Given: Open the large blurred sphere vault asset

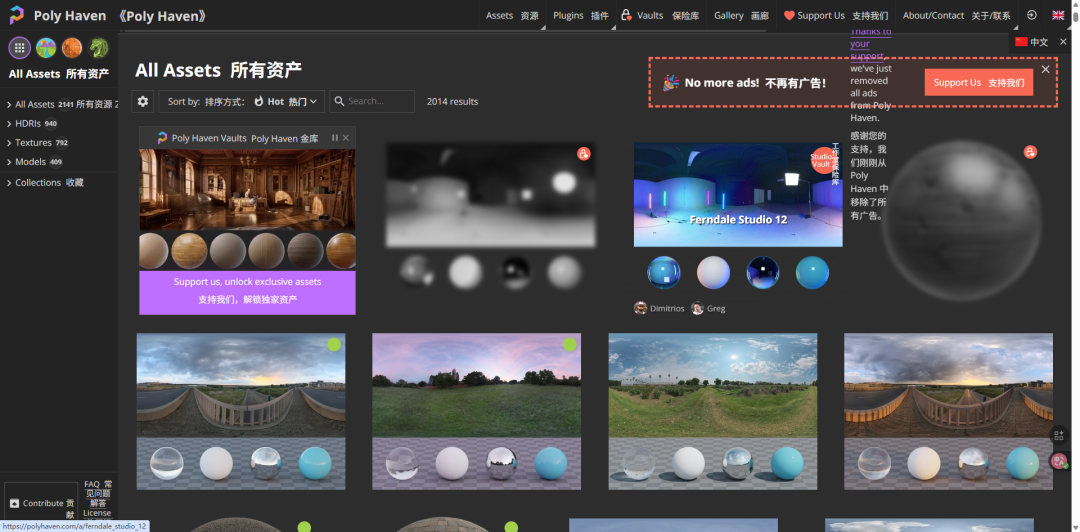Looking at the screenshot, I should click(x=962, y=219).
